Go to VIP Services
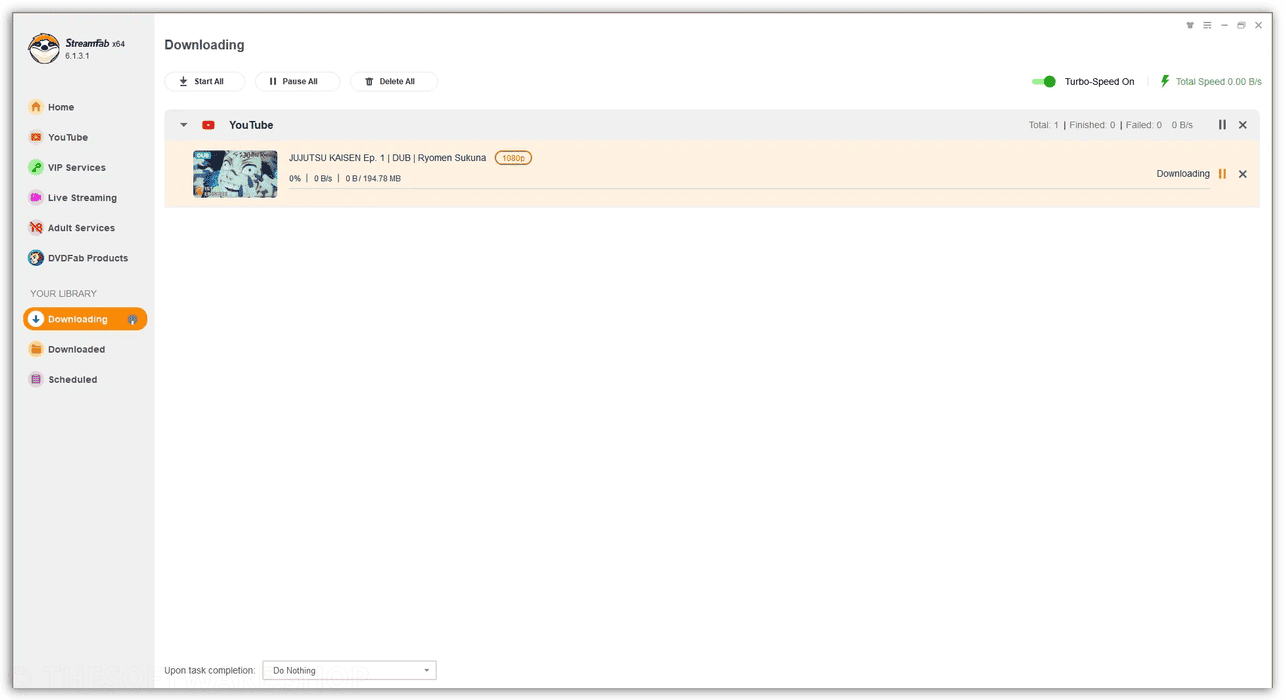 (67, 167)
